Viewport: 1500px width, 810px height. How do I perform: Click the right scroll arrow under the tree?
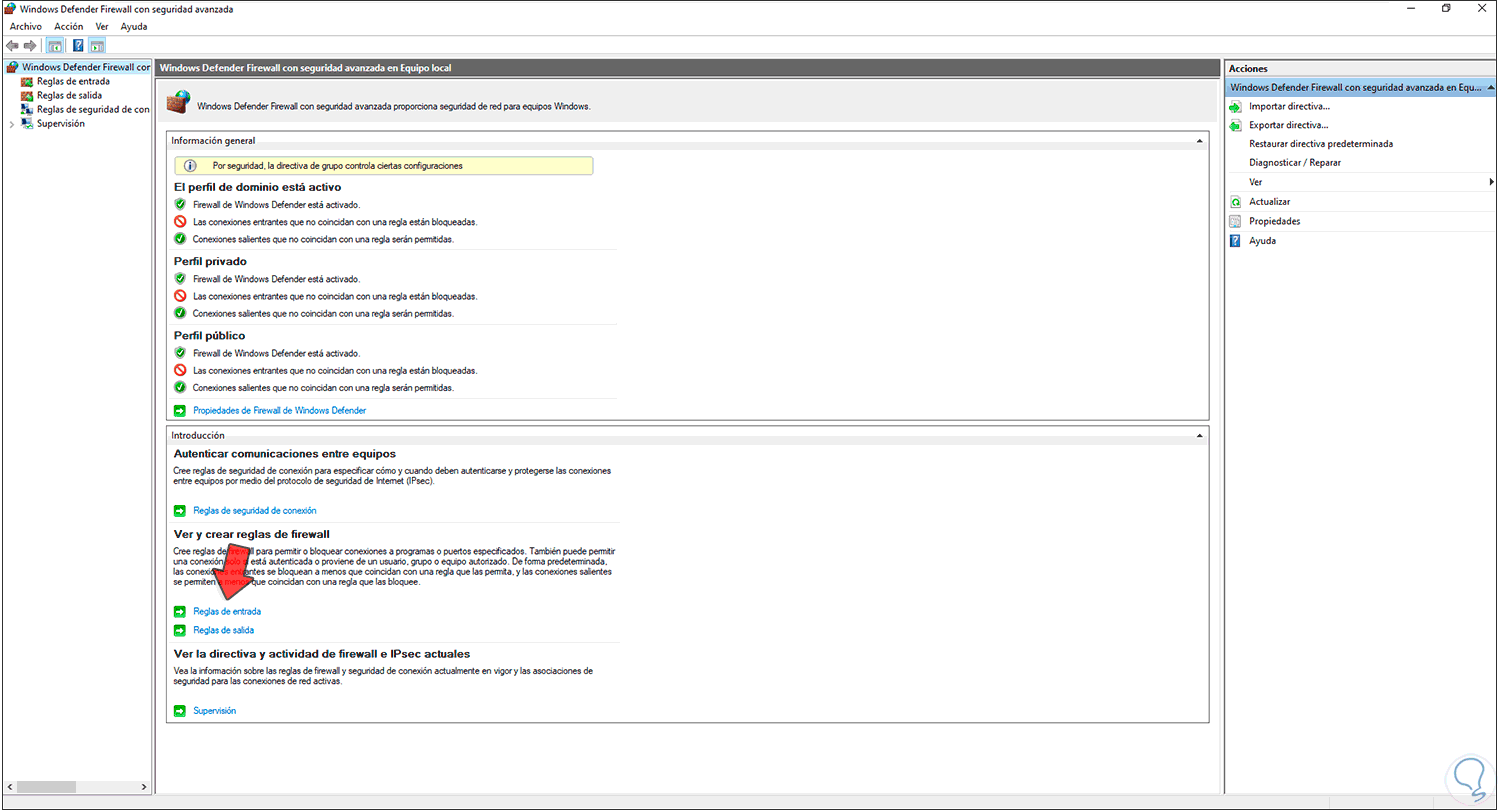tap(145, 787)
